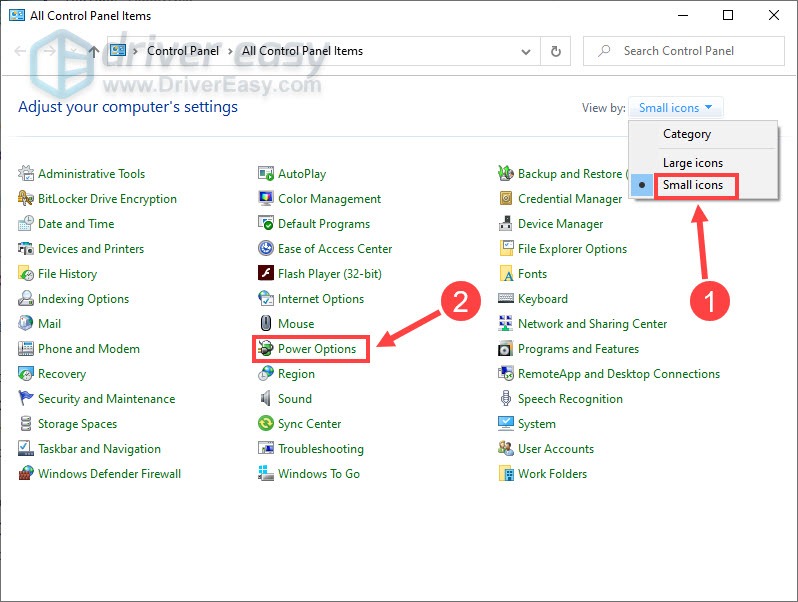Click the Indexing Options icon
The image size is (798, 602).
pyautogui.click(x=26, y=298)
